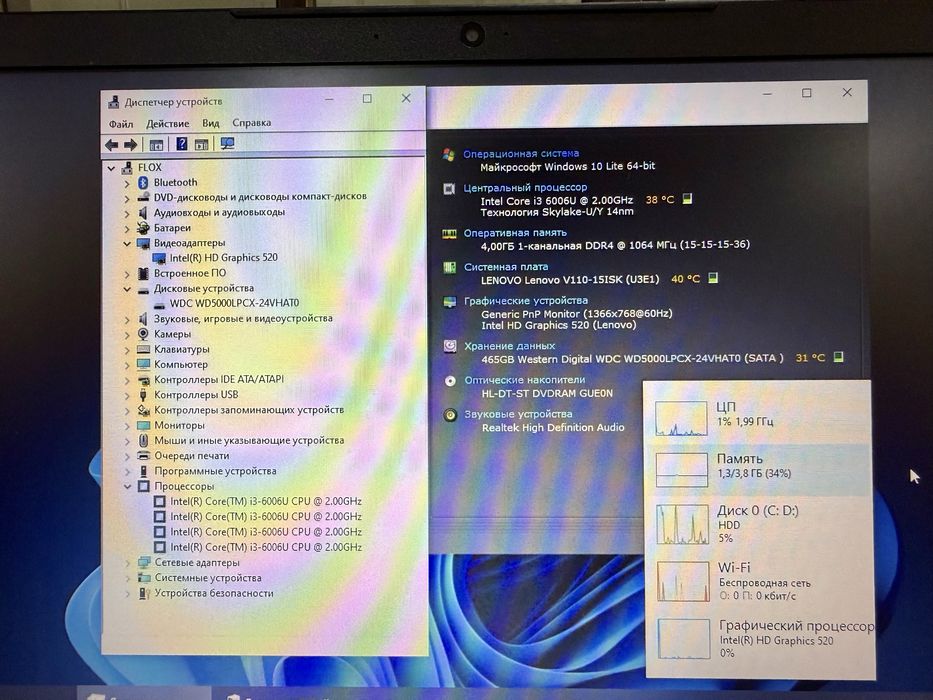Click the blue Help question-mark toolbar icon
Viewport: 933px width, 700px height.
click(181, 144)
